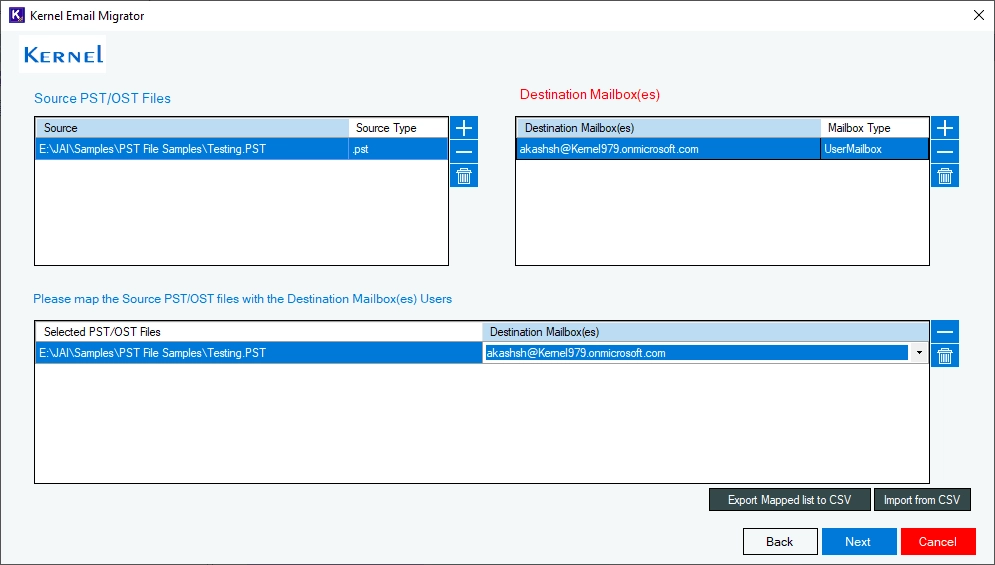Click Mailbox Type column header
This screenshot has width=995, height=565.
coord(874,128)
